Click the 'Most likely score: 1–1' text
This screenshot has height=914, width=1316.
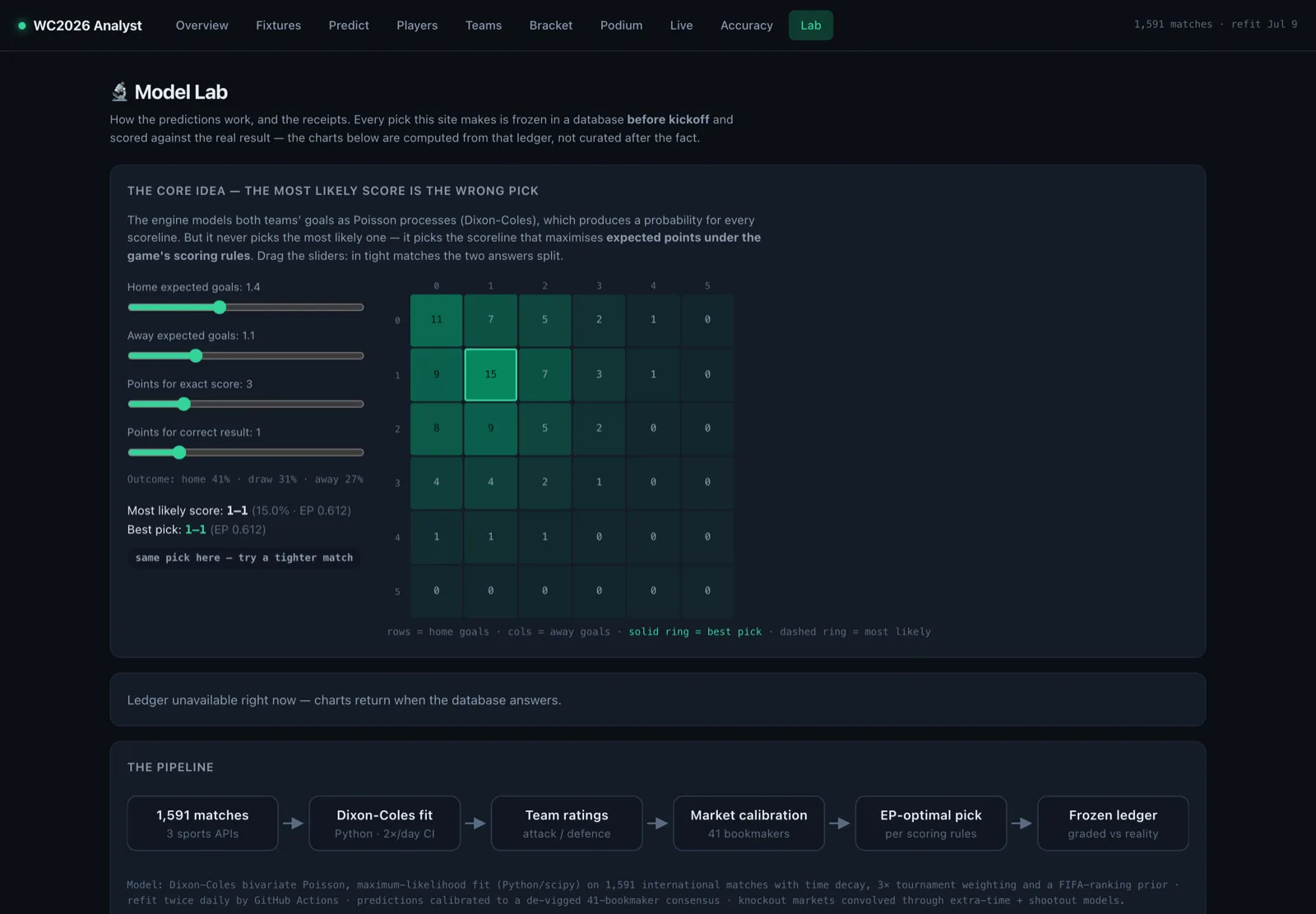239,511
